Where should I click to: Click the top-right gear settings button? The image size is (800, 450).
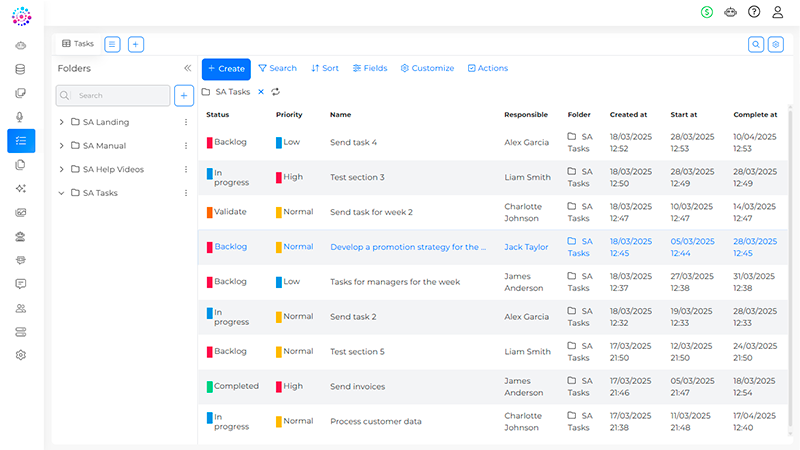tap(776, 44)
